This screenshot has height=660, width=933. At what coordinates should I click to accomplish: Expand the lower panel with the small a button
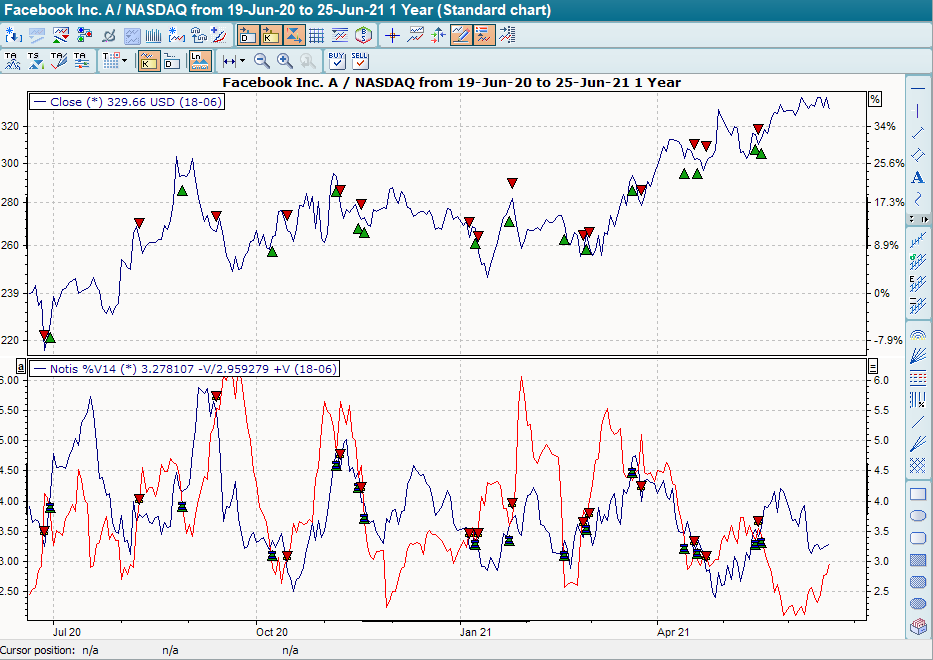pos(20,368)
